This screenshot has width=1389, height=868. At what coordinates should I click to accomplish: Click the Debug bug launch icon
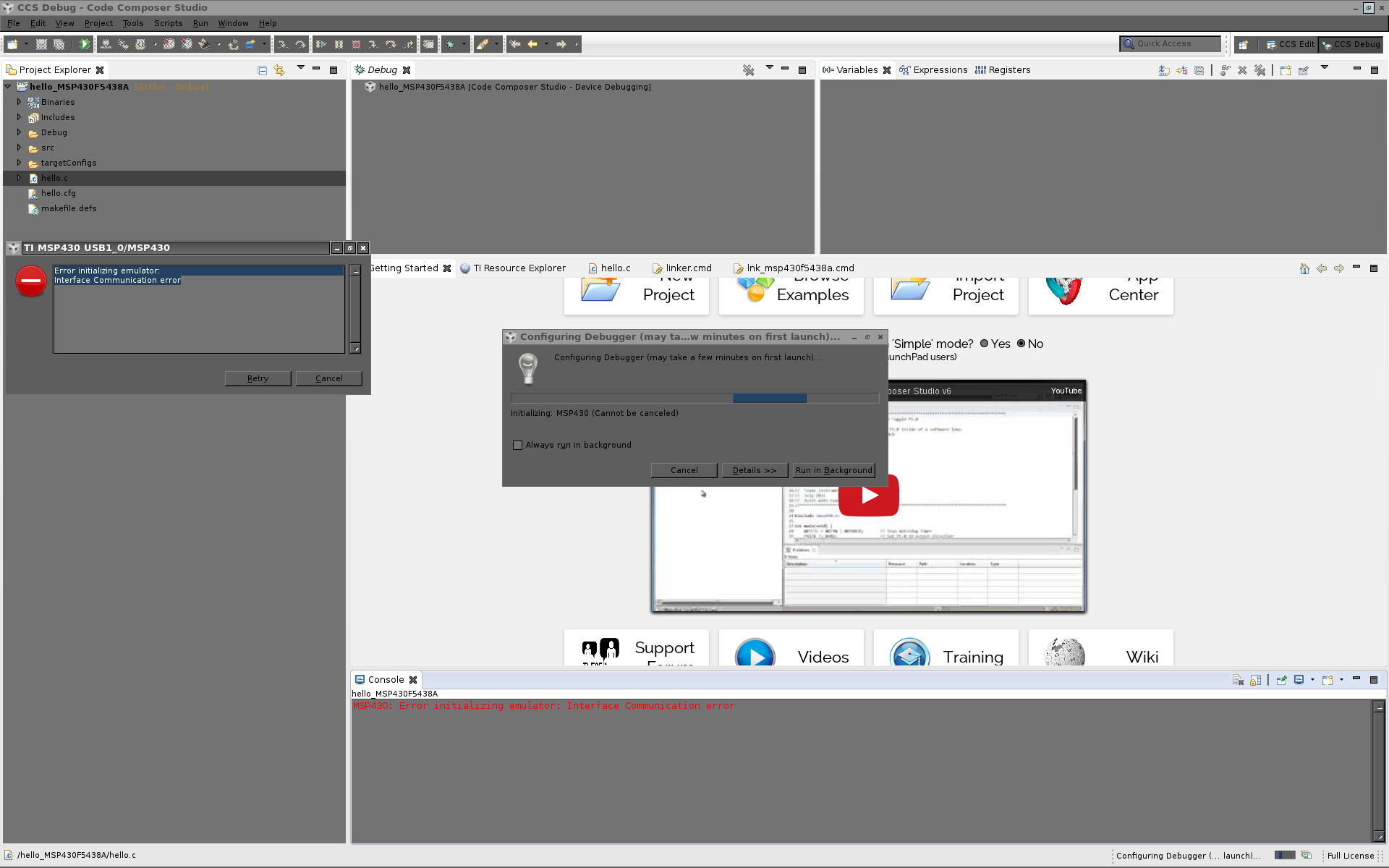pos(451,44)
